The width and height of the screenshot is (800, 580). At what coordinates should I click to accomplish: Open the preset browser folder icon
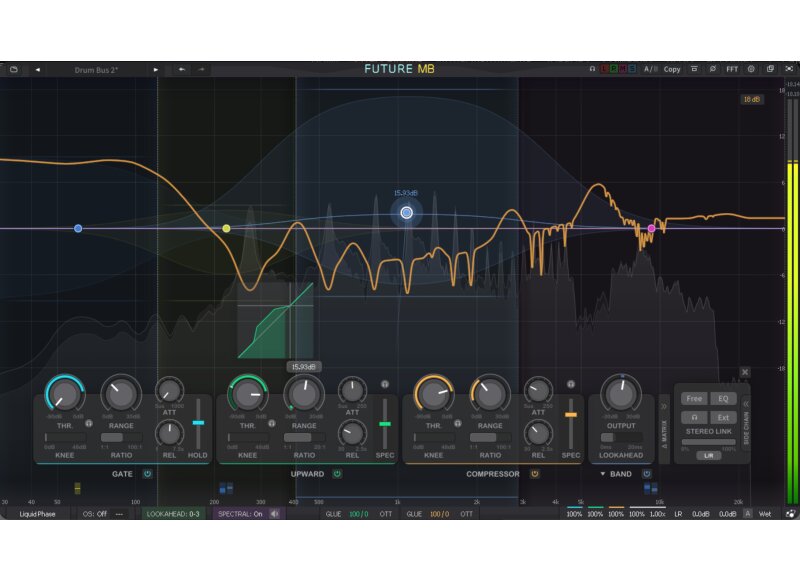[x=14, y=69]
